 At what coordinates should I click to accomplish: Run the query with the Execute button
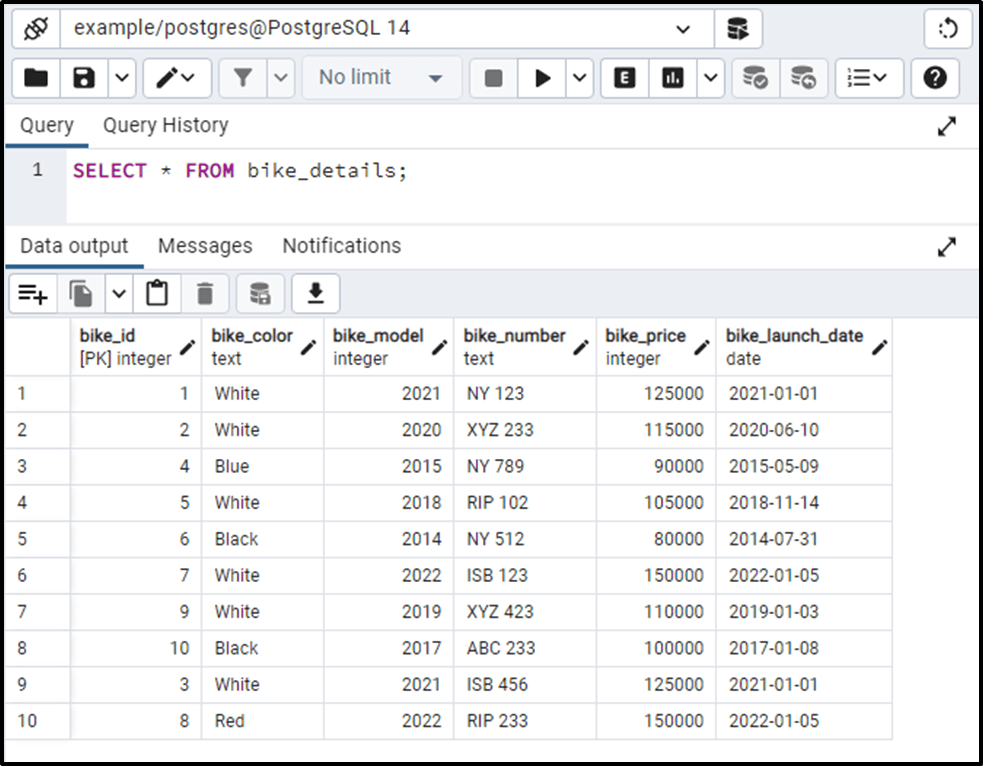[540, 78]
